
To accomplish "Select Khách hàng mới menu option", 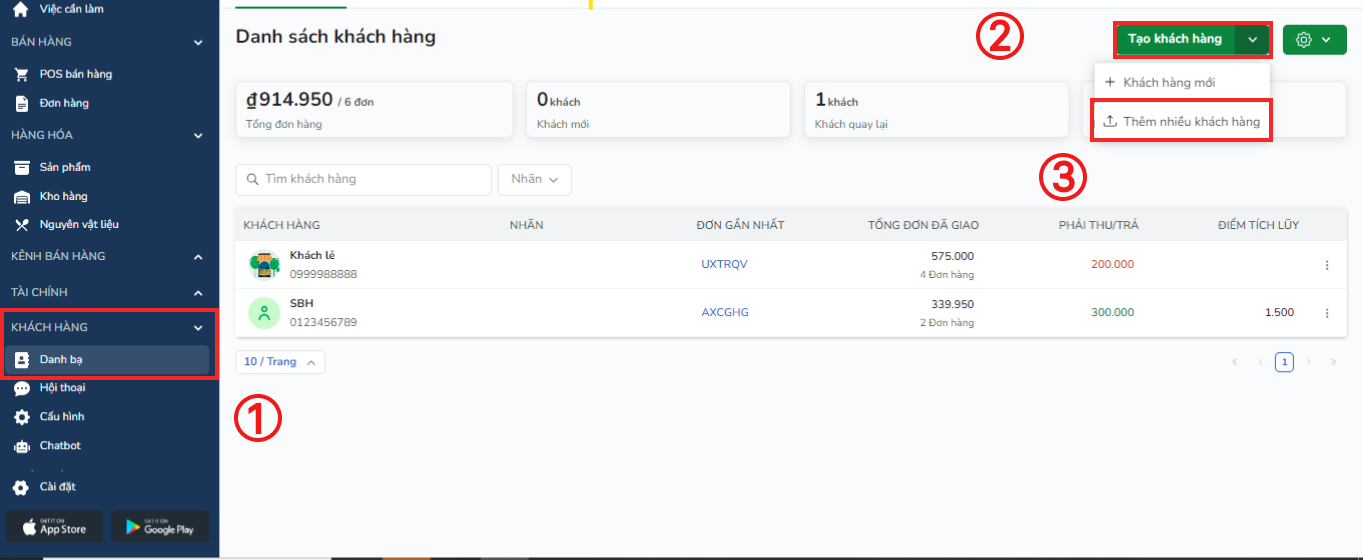I will (1168, 82).
